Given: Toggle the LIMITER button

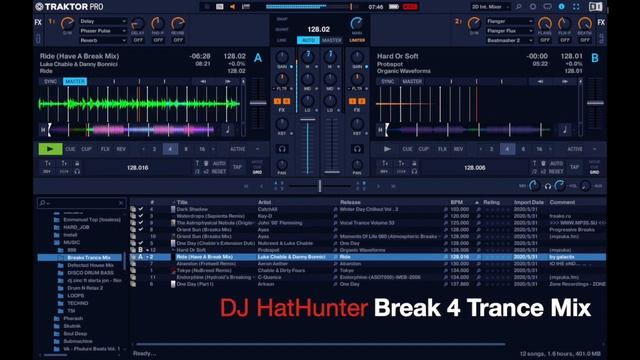Looking at the screenshot, I should [x=357, y=40].
